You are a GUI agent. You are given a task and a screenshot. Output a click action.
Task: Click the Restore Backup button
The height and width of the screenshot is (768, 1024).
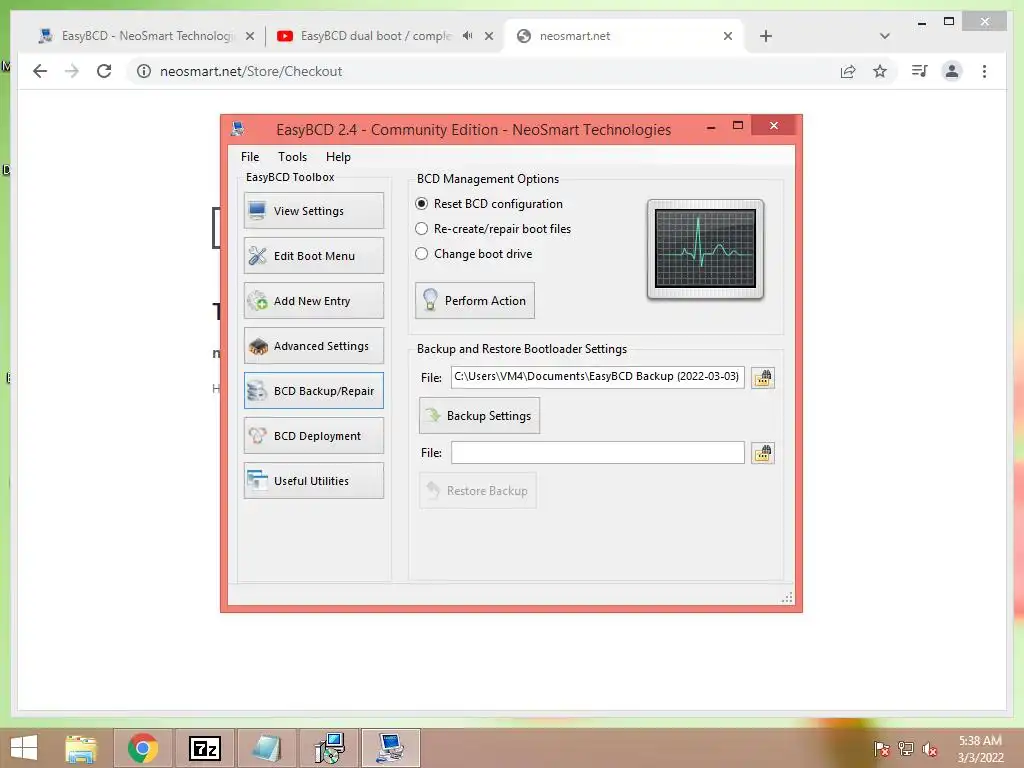pos(477,490)
